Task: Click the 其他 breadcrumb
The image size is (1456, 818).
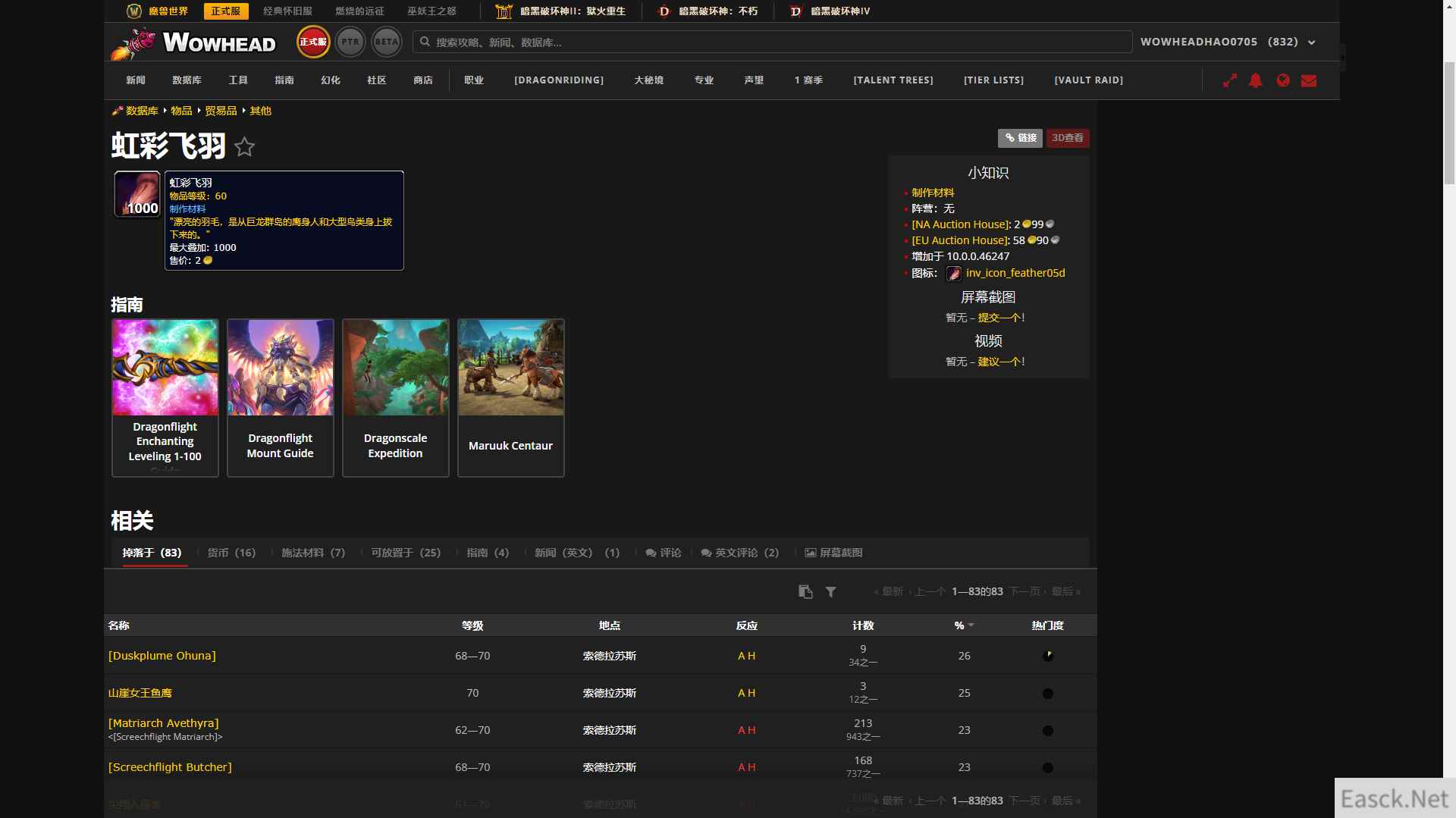Action: tap(260, 111)
